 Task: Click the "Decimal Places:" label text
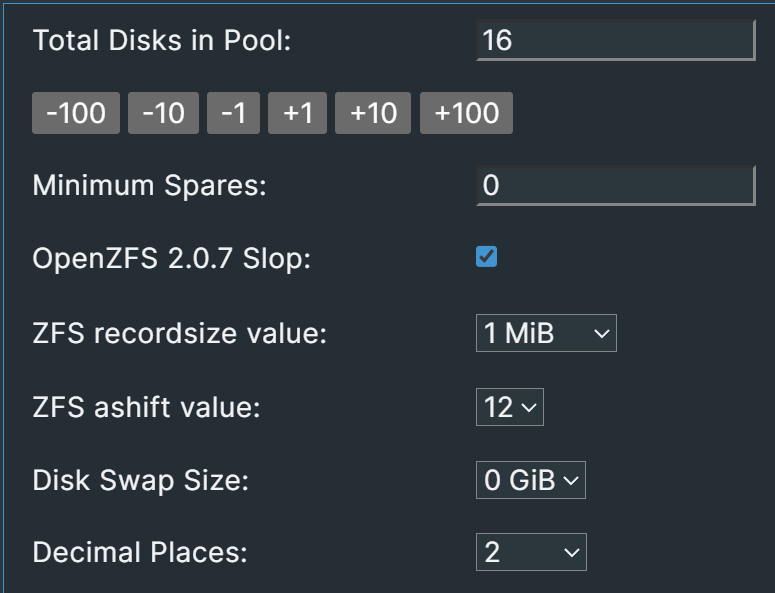pyautogui.click(x=140, y=553)
